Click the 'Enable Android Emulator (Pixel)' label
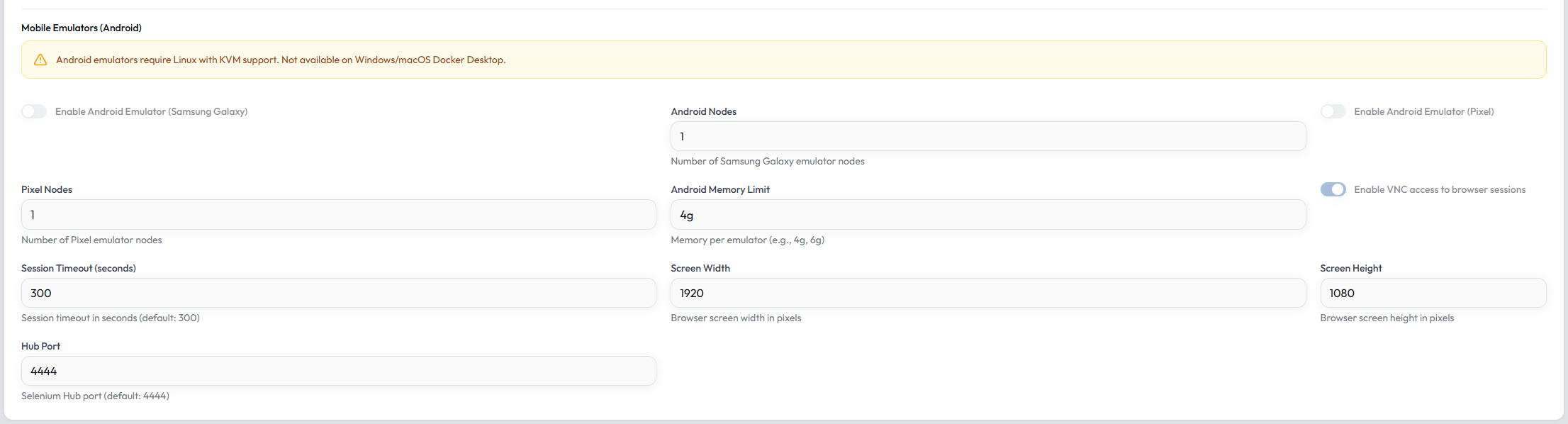This screenshot has width=1568, height=424. [x=1423, y=111]
